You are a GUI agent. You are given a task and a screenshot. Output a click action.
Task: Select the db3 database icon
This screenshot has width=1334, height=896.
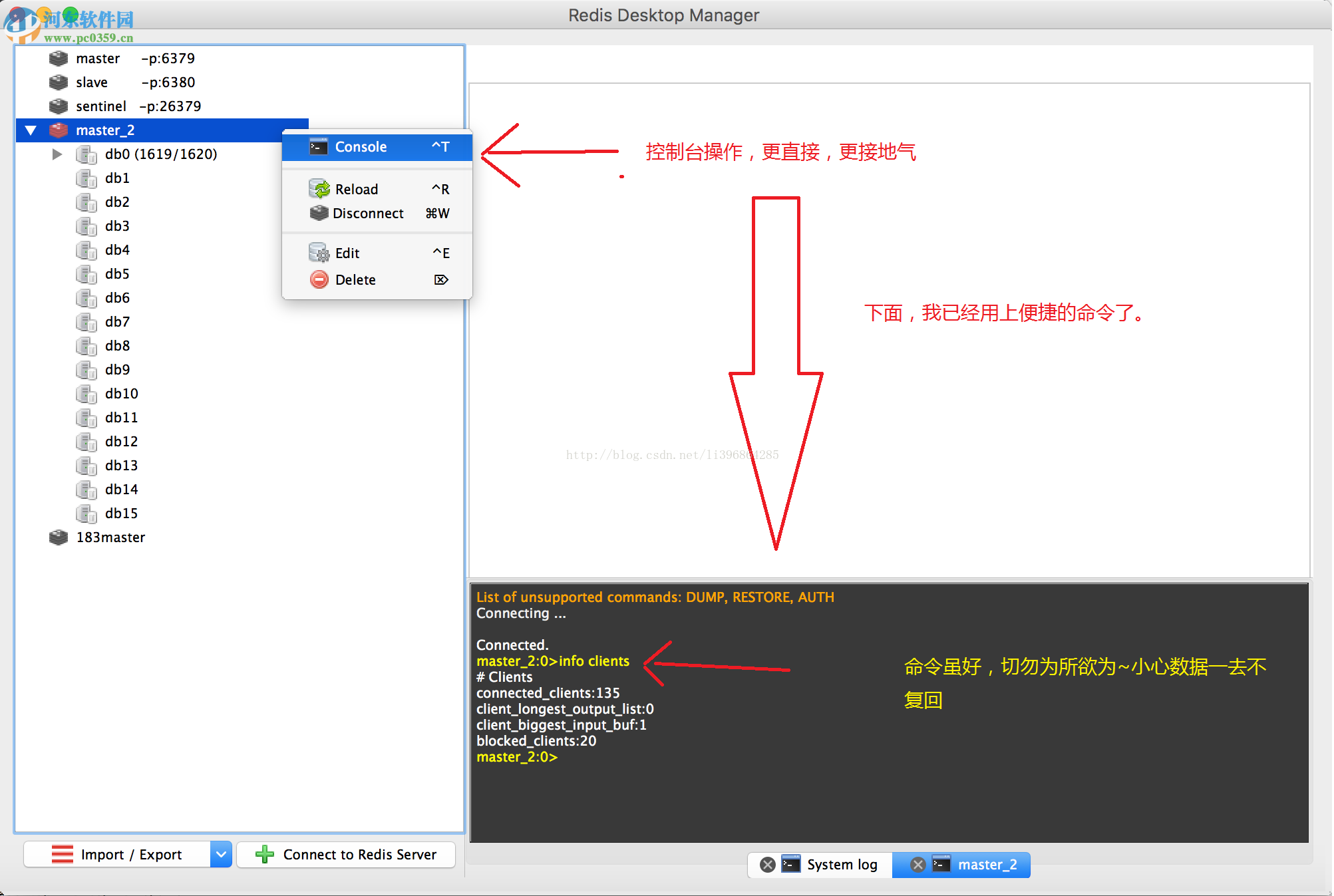tap(86, 226)
